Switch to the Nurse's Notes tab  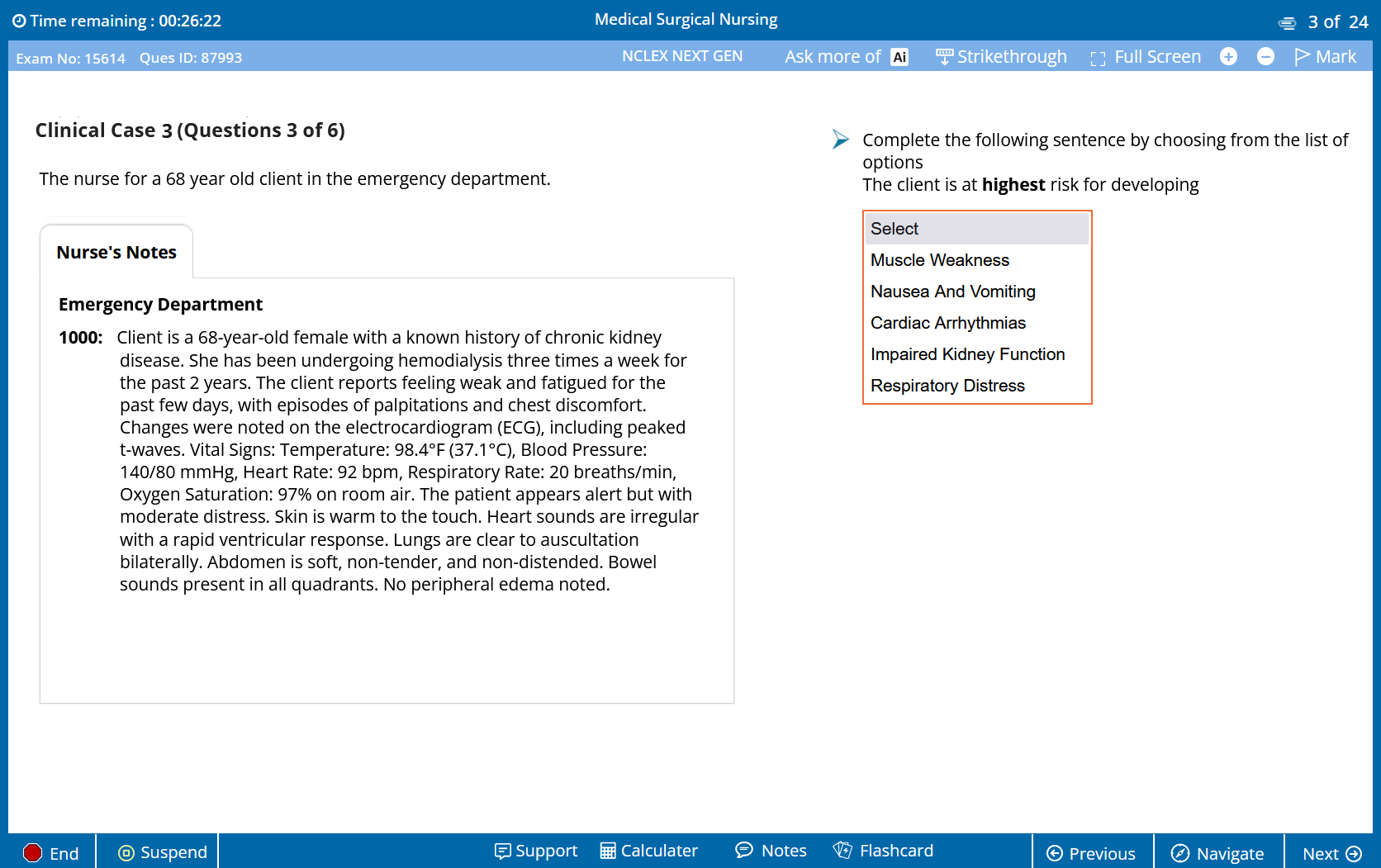pos(116,252)
